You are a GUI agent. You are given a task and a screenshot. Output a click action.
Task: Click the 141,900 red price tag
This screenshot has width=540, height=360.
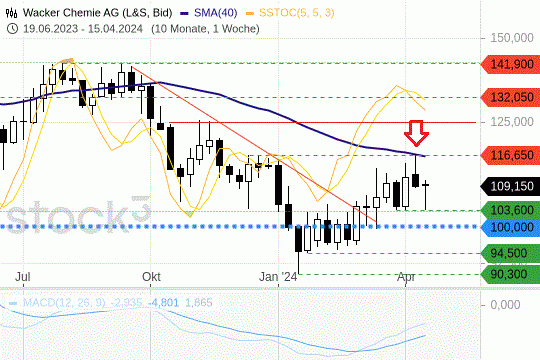coord(510,64)
